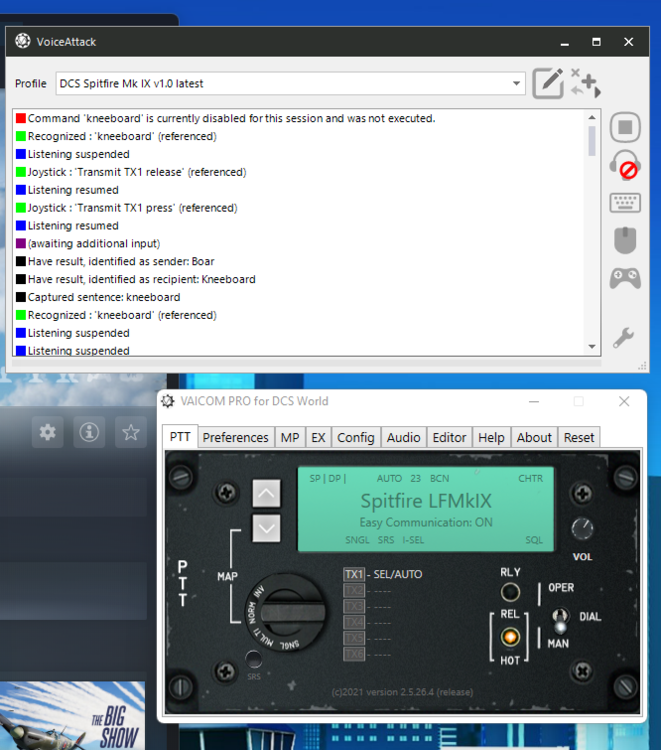
Task: Click the settings gear icon in background window
Action: tap(47, 432)
